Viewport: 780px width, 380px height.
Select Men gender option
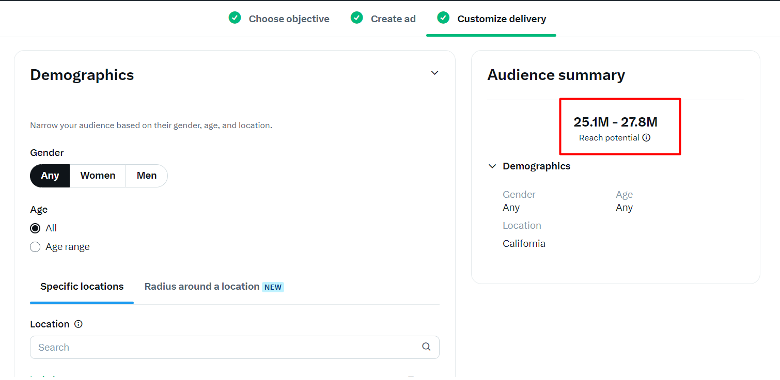[146, 176]
